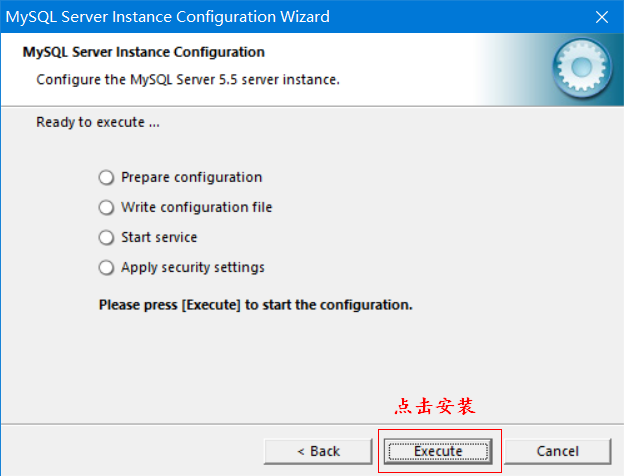
Task: Click the Execute button
Action: 438,451
